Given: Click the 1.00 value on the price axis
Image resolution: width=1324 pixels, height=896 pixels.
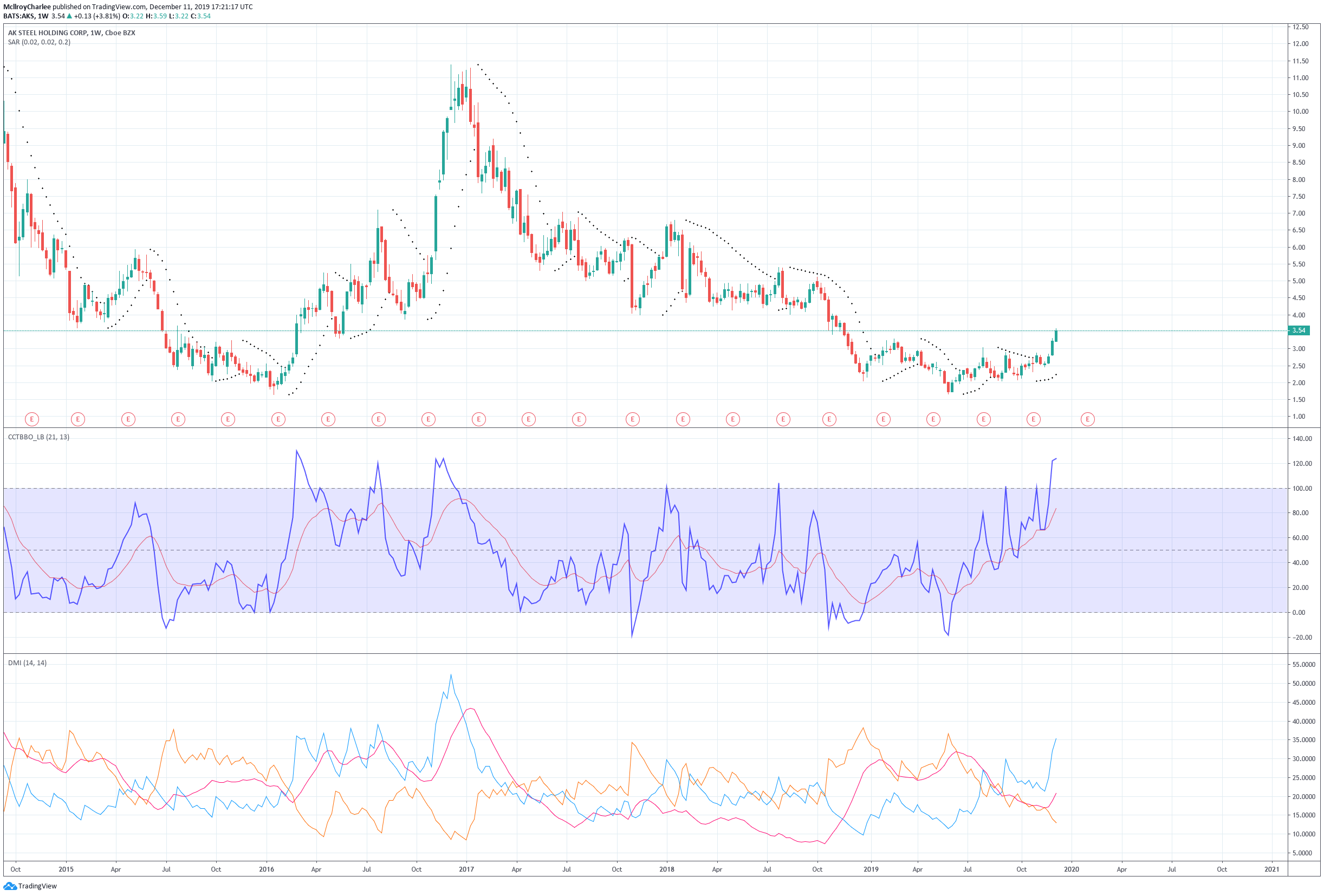Looking at the screenshot, I should tap(1299, 417).
